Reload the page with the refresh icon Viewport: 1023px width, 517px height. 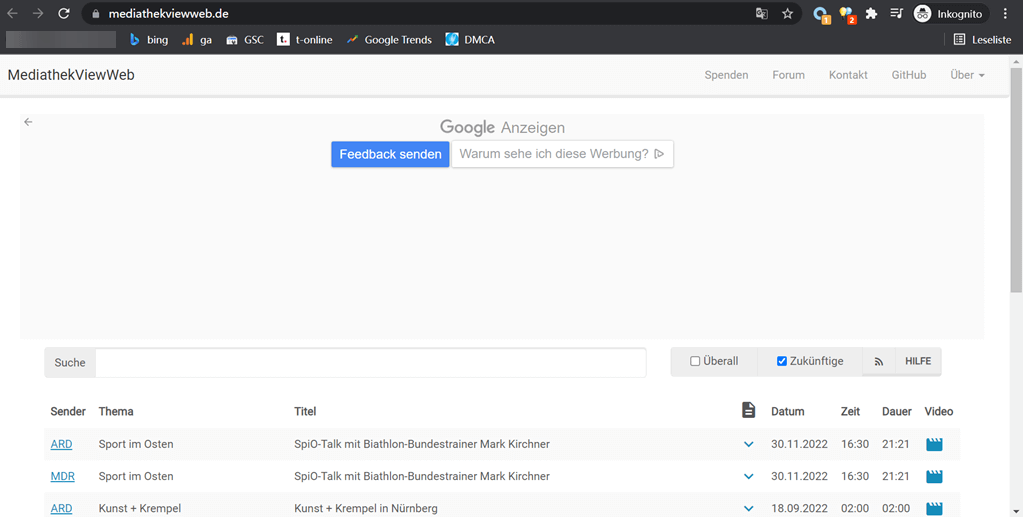click(63, 14)
